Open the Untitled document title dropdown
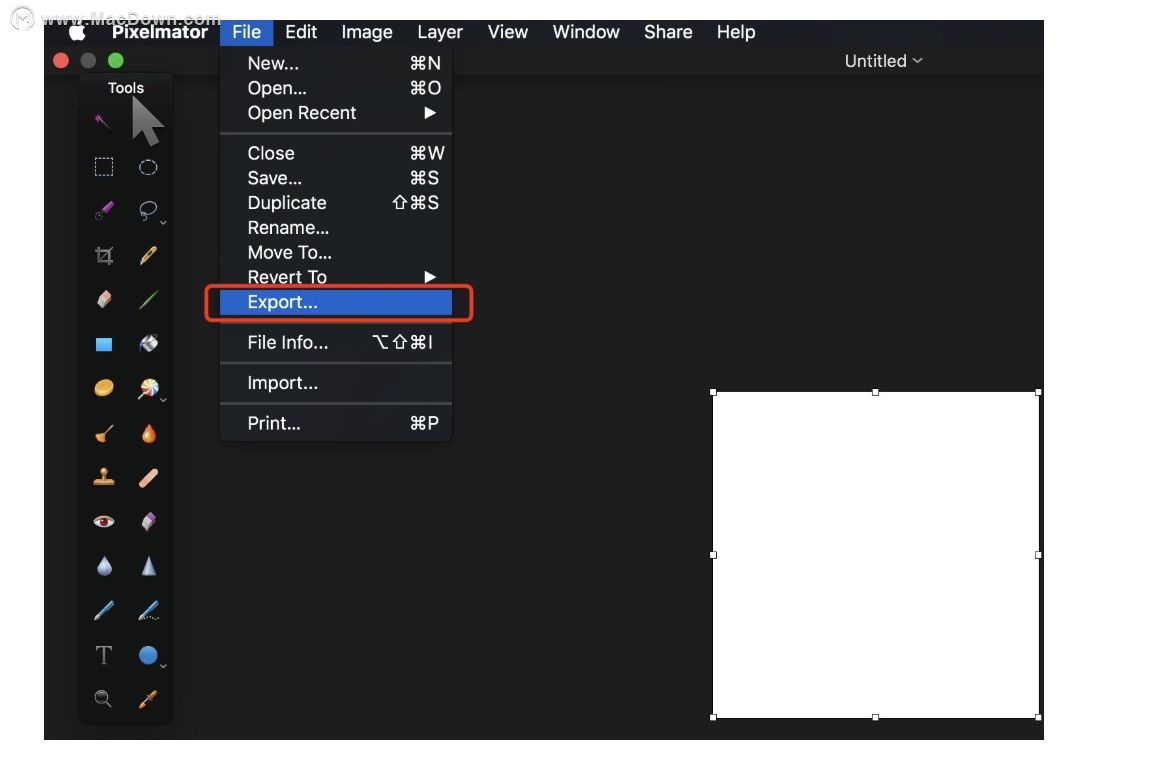1162x768 pixels. click(883, 61)
